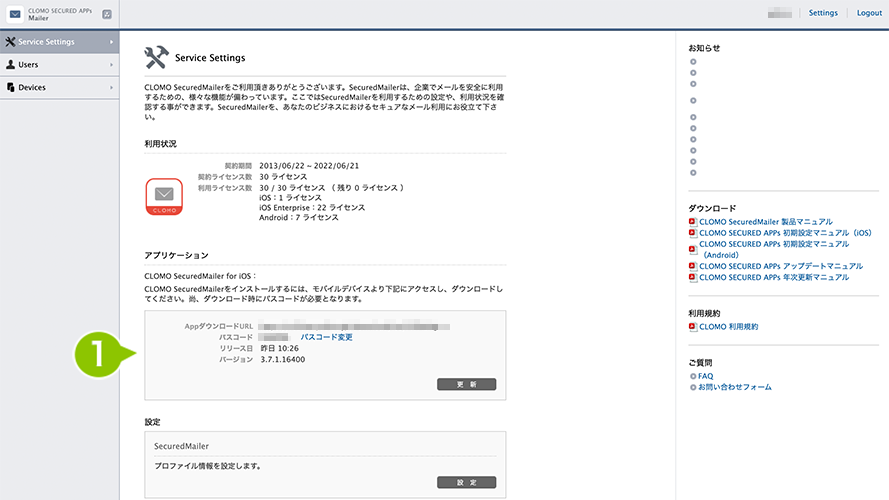Click the person icon beside Users
Screen dimensions: 889x500
click(10, 65)
